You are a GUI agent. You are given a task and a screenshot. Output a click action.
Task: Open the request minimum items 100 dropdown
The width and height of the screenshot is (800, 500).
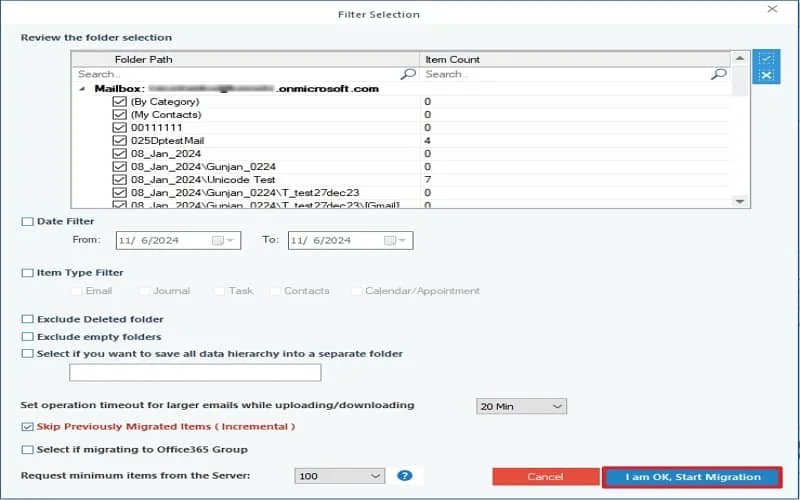click(340, 476)
